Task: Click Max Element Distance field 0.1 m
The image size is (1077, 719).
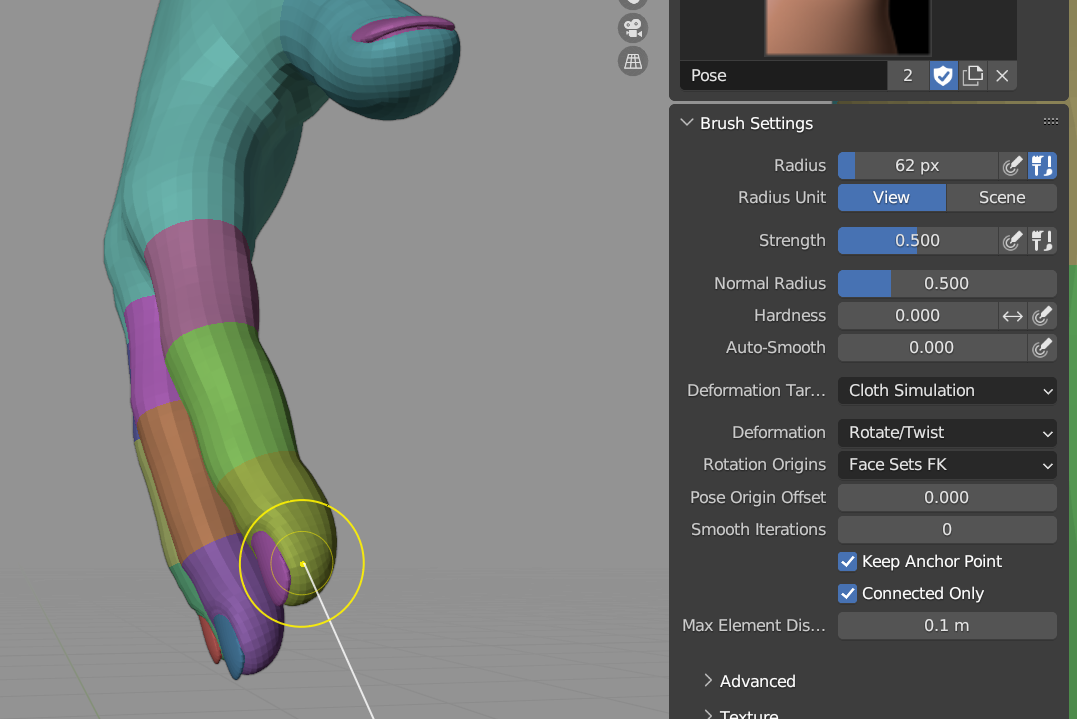Action: (x=947, y=626)
